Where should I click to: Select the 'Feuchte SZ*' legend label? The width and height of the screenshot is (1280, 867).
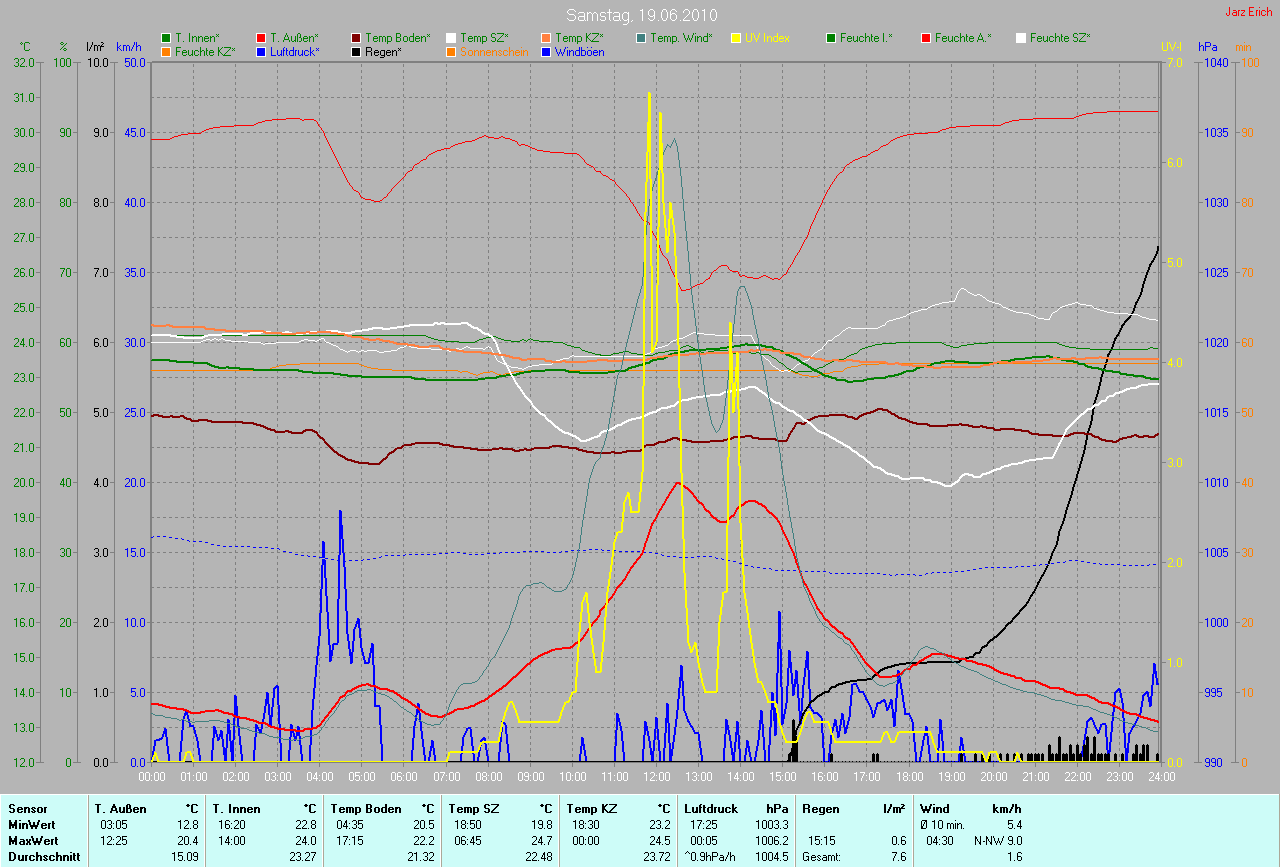(1060, 38)
